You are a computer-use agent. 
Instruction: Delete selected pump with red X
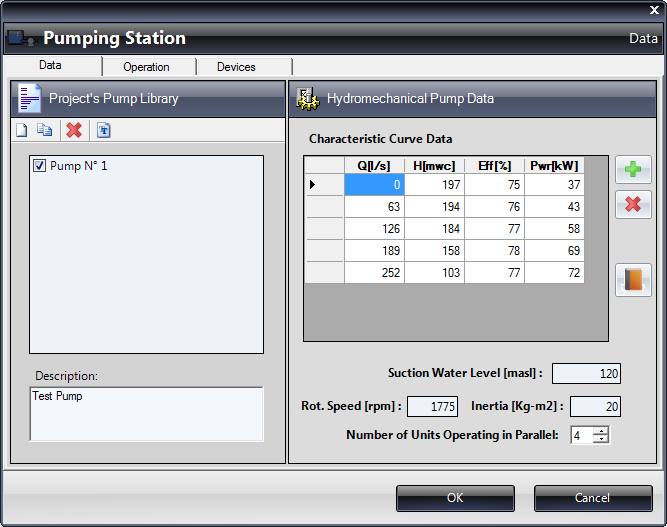[73, 130]
